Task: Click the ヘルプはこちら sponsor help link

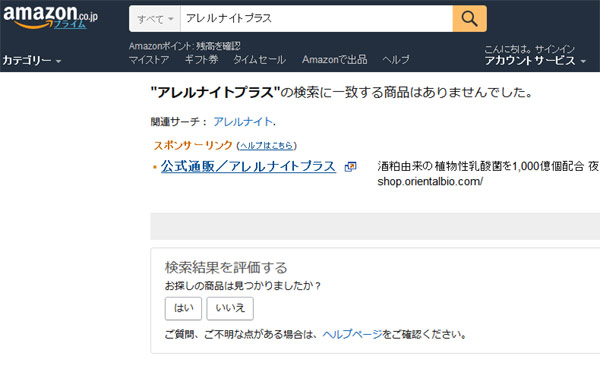Action: pos(266,145)
